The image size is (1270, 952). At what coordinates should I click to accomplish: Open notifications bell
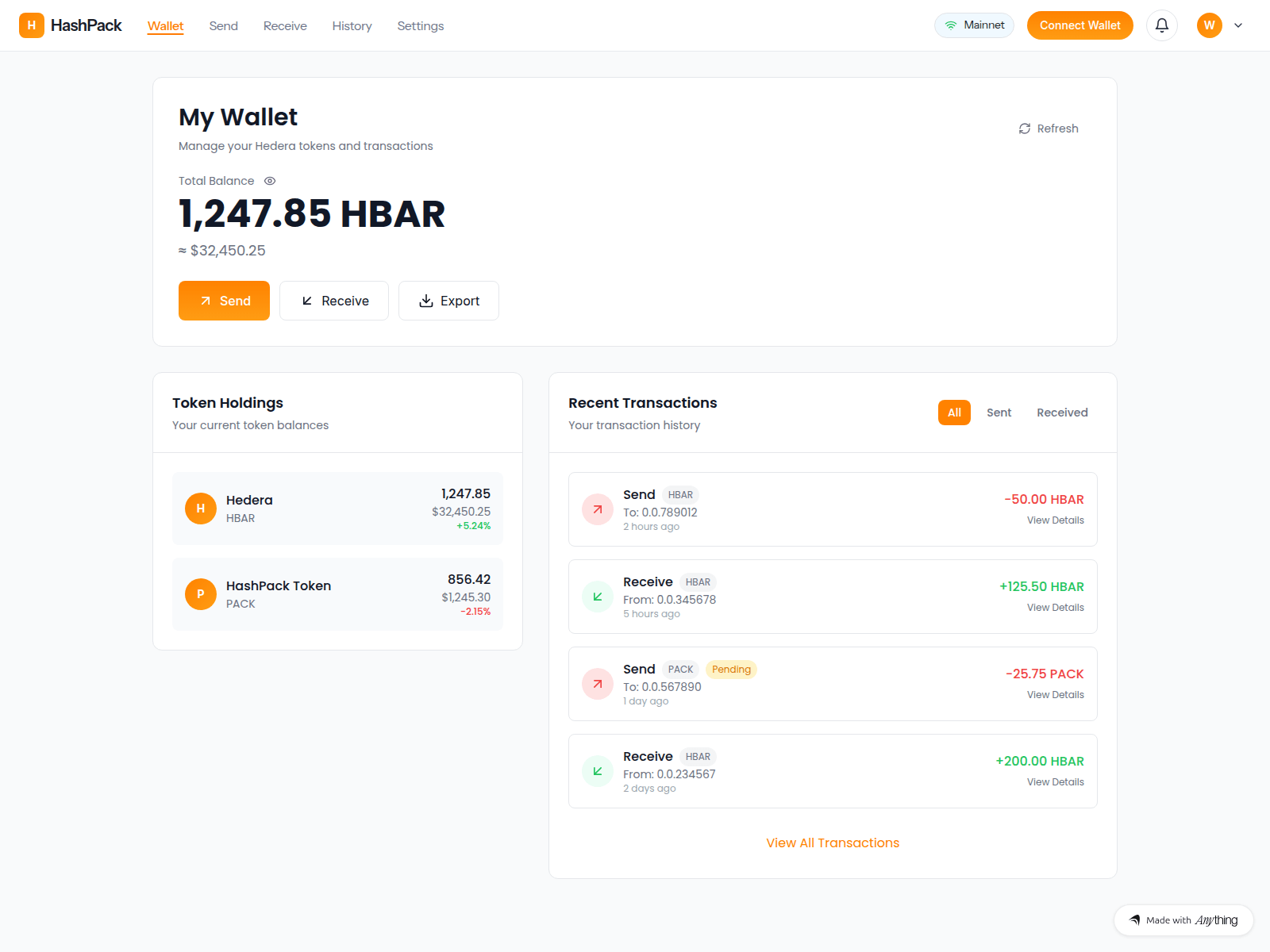coord(1162,25)
